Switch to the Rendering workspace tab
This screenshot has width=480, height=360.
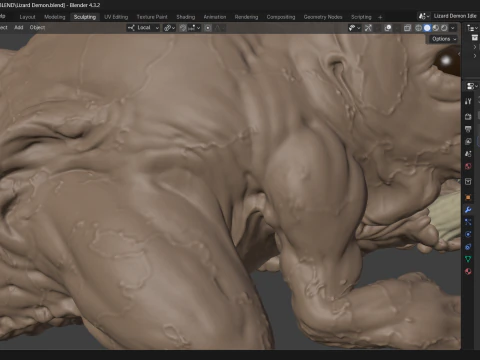pos(246,17)
